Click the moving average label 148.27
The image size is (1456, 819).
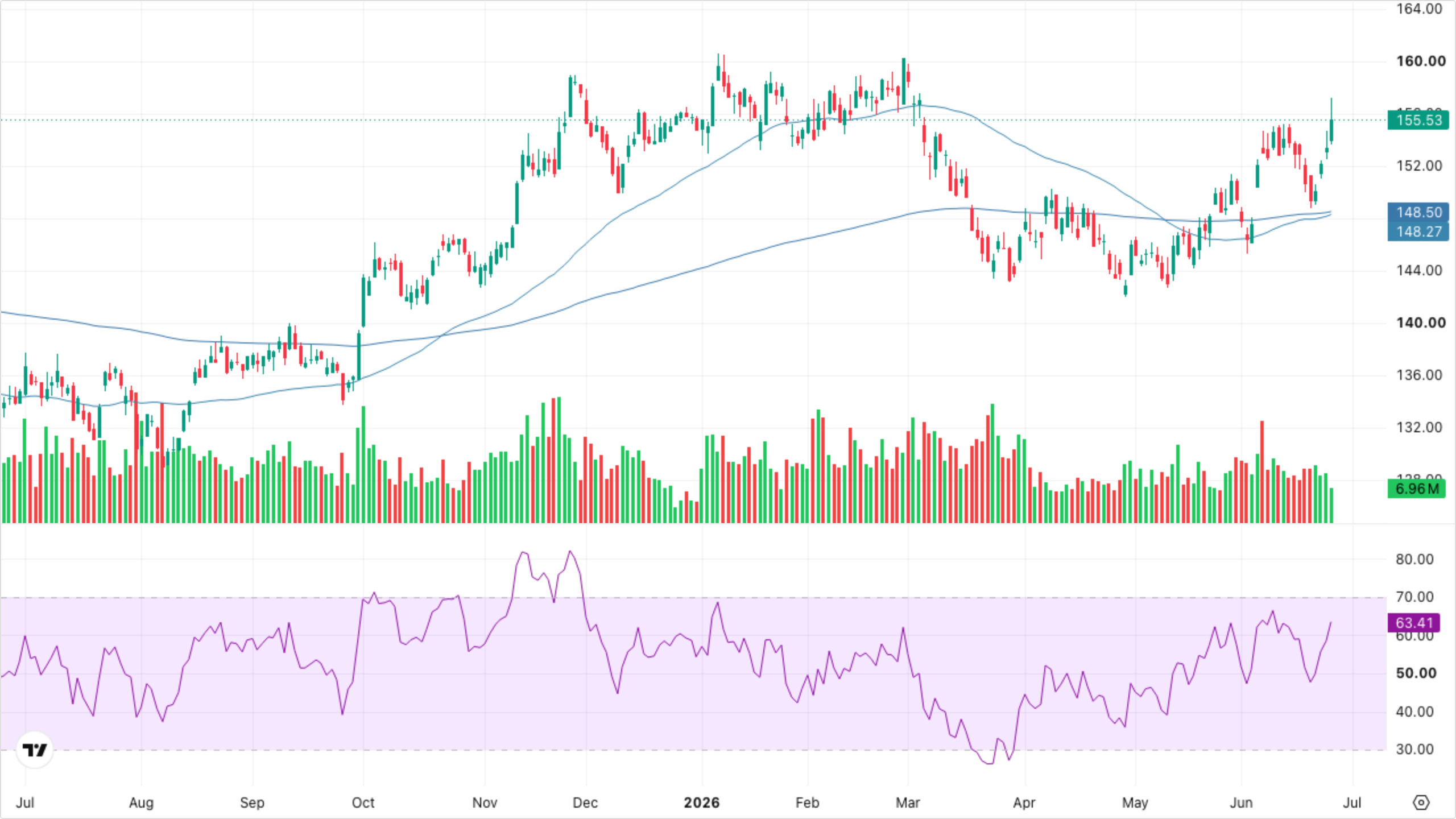tap(1418, 231)
